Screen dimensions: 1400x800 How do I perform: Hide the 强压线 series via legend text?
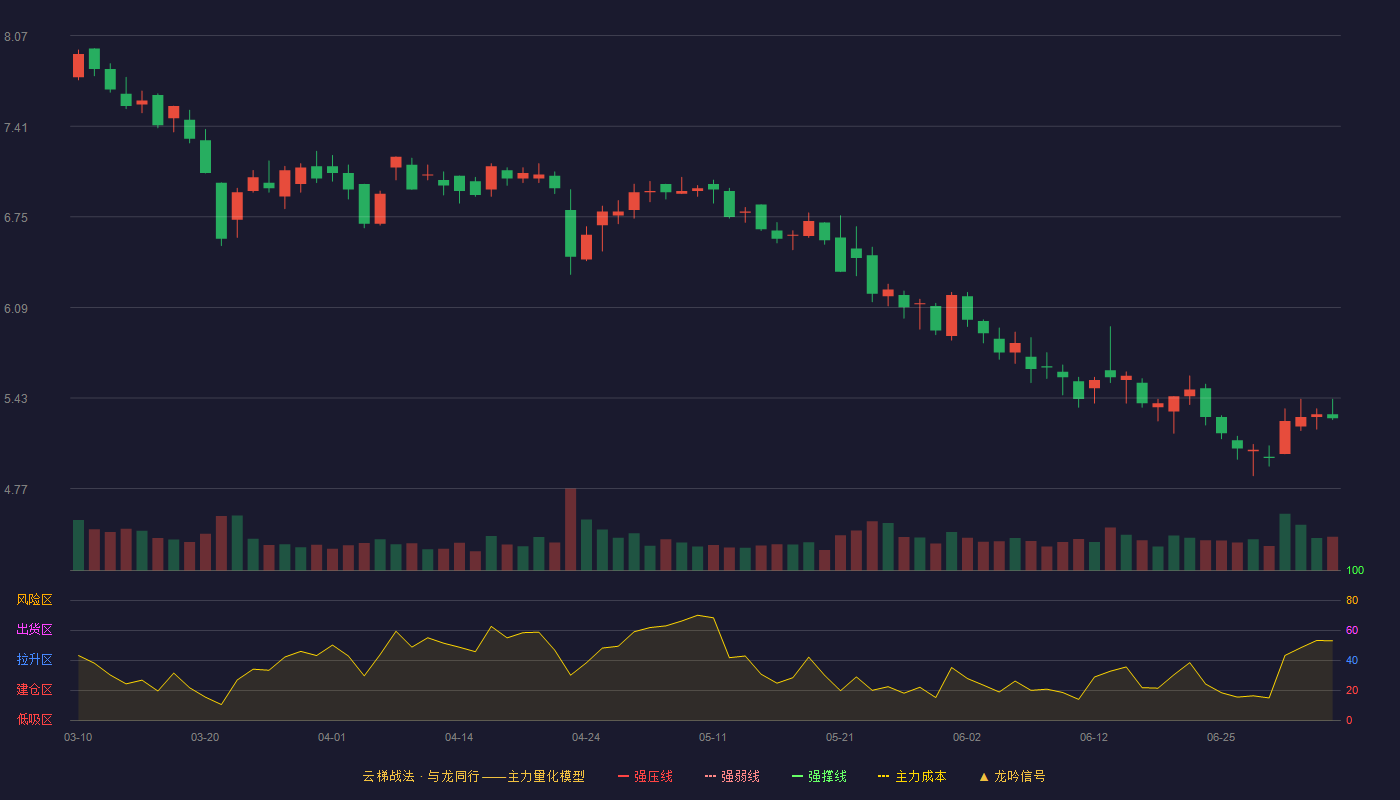click(x=653, y=776)
